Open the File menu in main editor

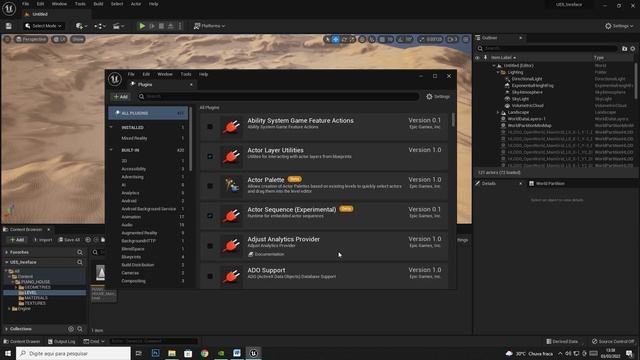[x=25, y=4]
